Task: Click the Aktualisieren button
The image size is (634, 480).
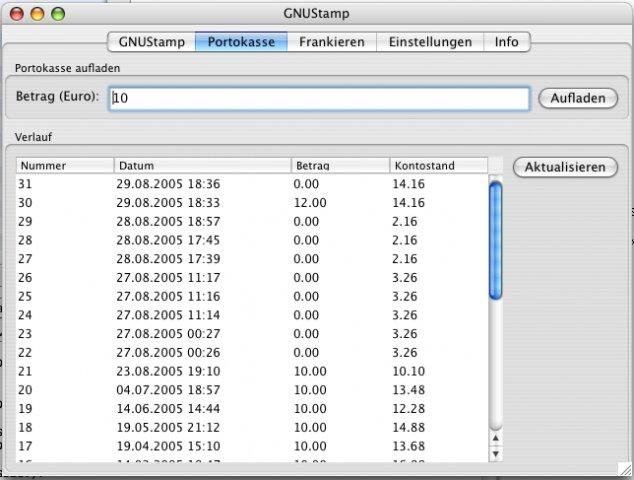Action: (565, 167)
